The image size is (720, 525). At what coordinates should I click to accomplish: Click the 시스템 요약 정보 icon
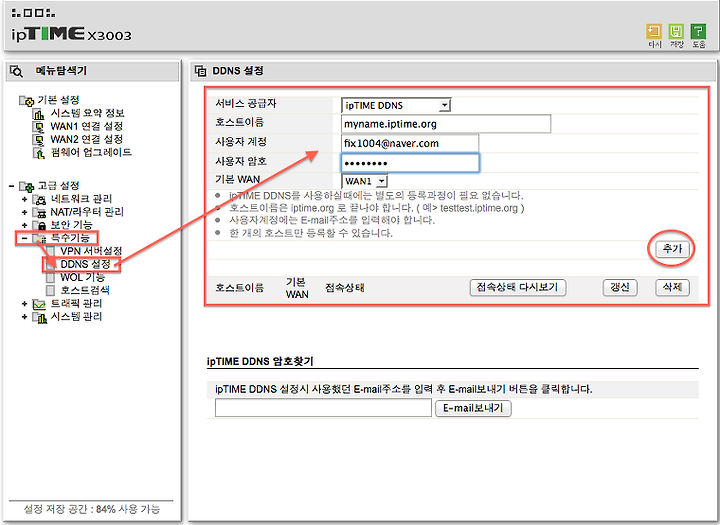pyautogui.click(x=39, y=113)
